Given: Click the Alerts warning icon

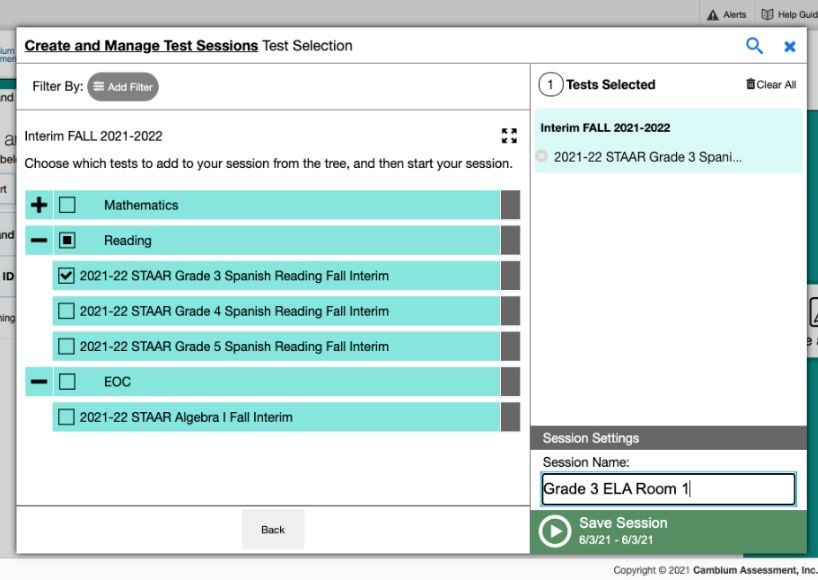Looking at the screenshot, I should pos(713,15).
